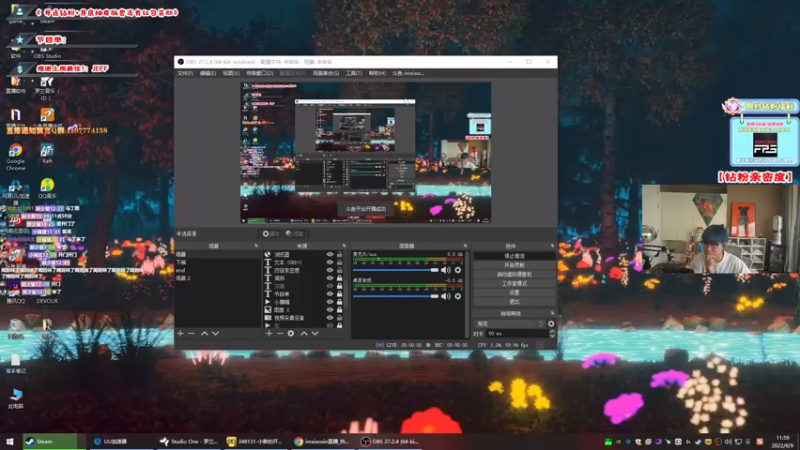The height and width of the screenshot is (450, 800).
Task: Toggle lock on the 周榜 source
Action: [x=339, y=278]
